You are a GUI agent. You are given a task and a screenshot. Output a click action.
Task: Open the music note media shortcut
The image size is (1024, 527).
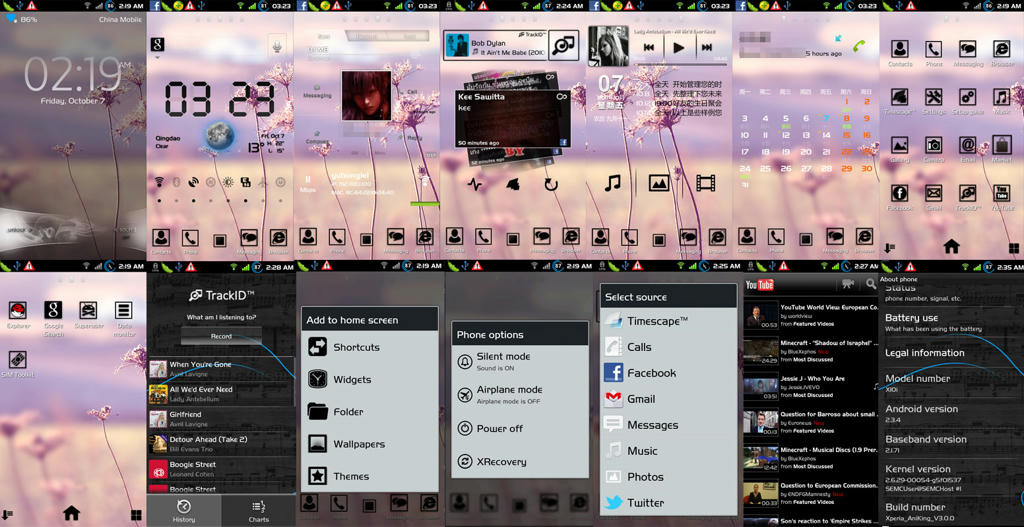point(612,183)
